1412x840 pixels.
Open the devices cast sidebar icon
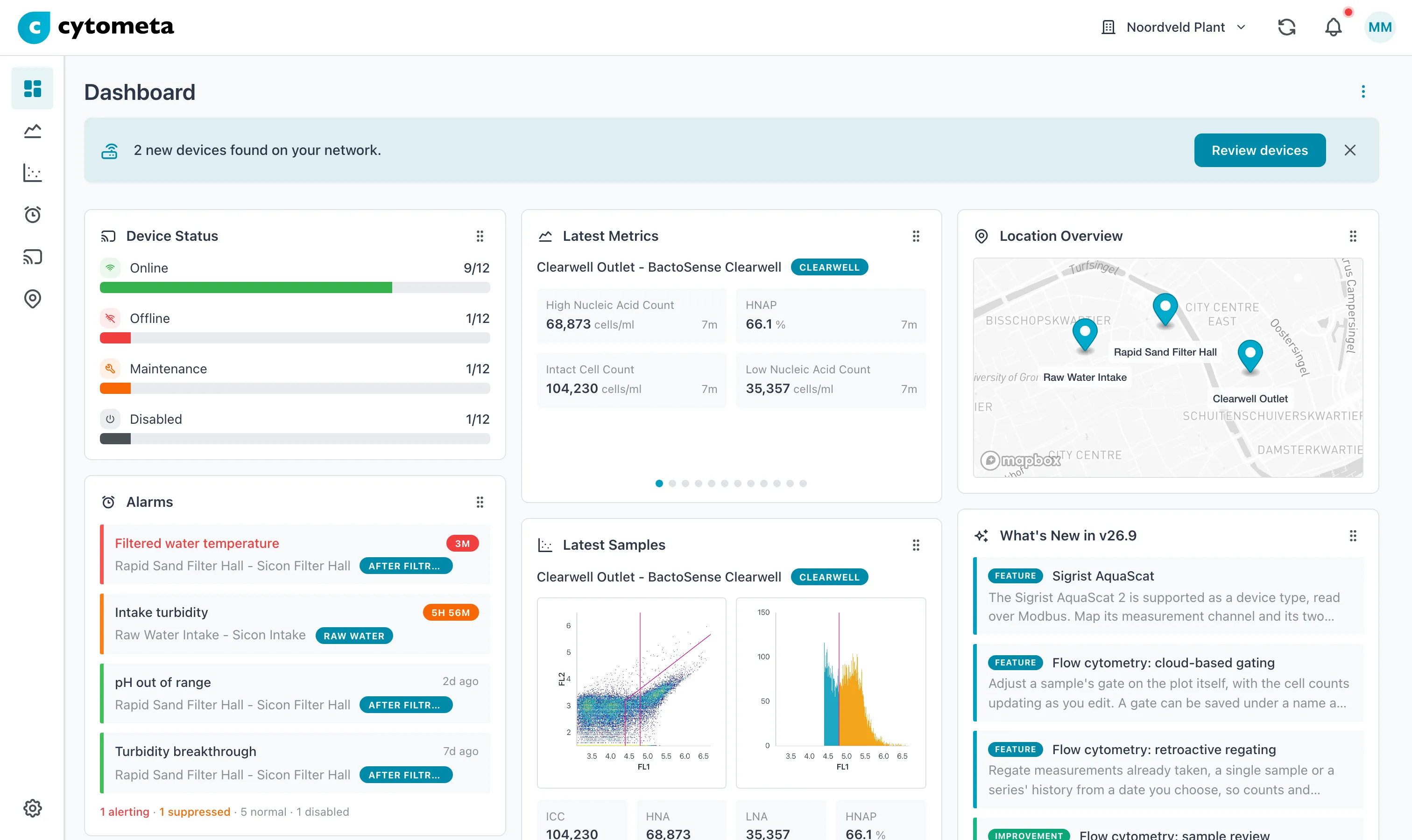coord(32,257)
